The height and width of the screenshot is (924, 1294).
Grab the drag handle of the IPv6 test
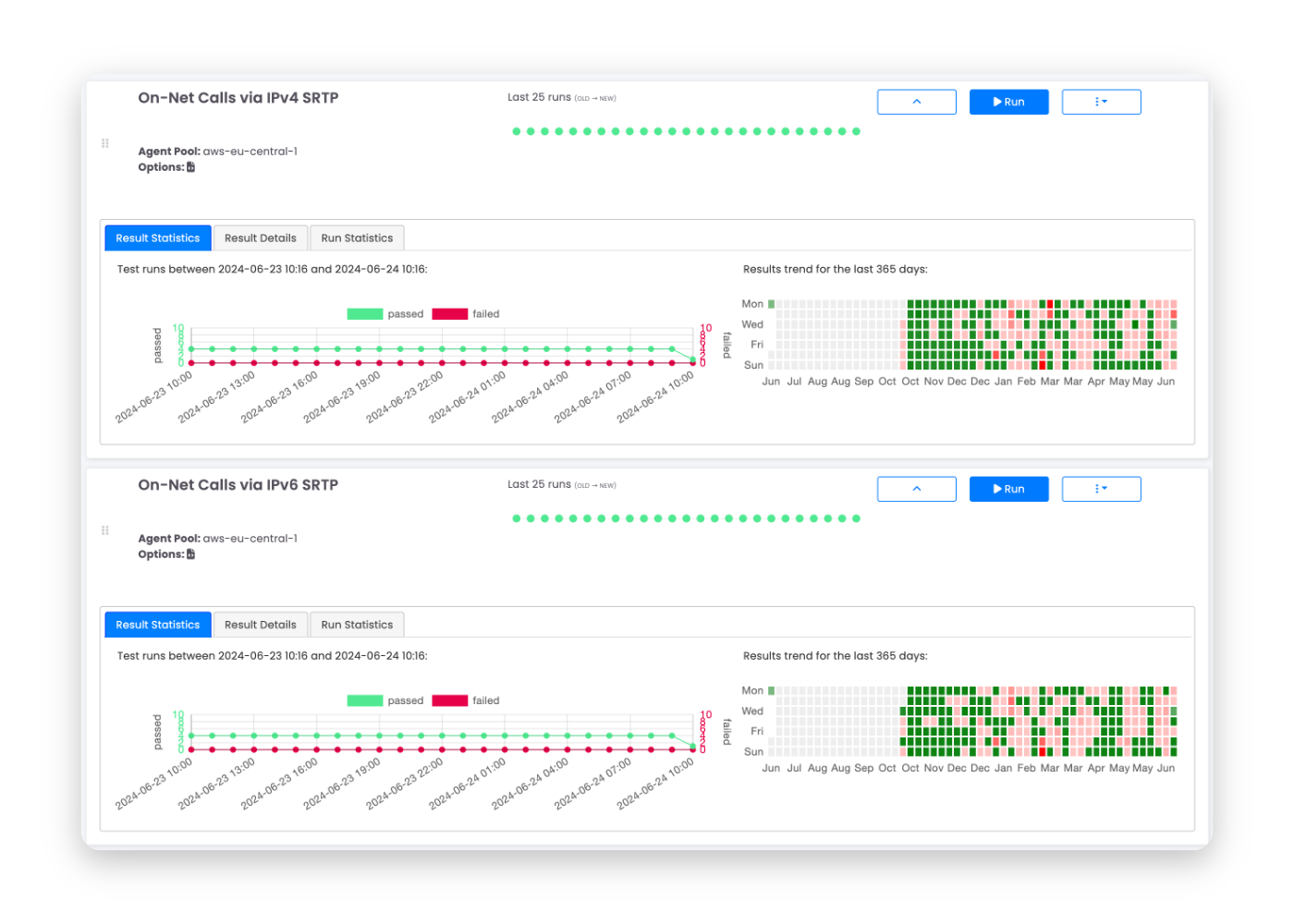(105, 530)
